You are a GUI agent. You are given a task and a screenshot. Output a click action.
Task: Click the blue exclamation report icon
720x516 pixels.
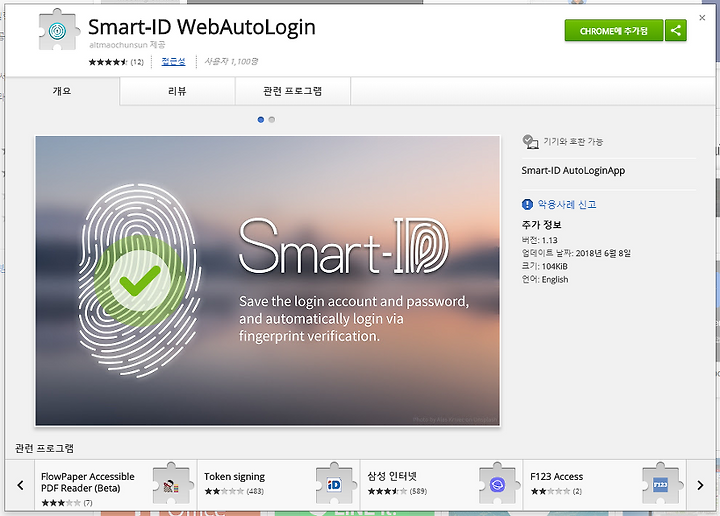527,204
